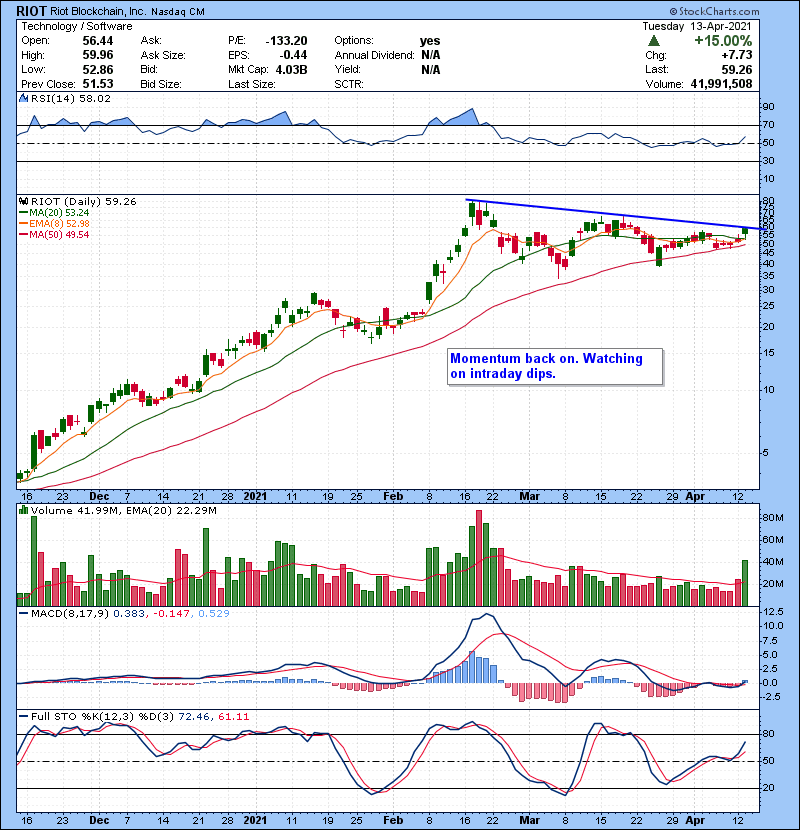Click the RIOT ticker symbol in the header
Screen dimensions: 800x830
pyautogui.click(x=32, y=11)
